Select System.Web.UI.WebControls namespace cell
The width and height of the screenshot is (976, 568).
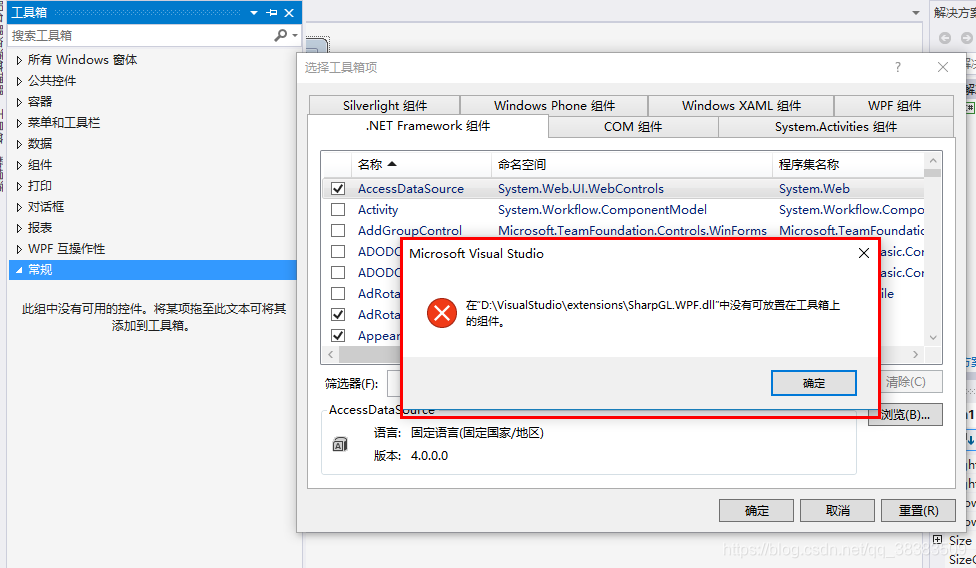pos(581,189)
